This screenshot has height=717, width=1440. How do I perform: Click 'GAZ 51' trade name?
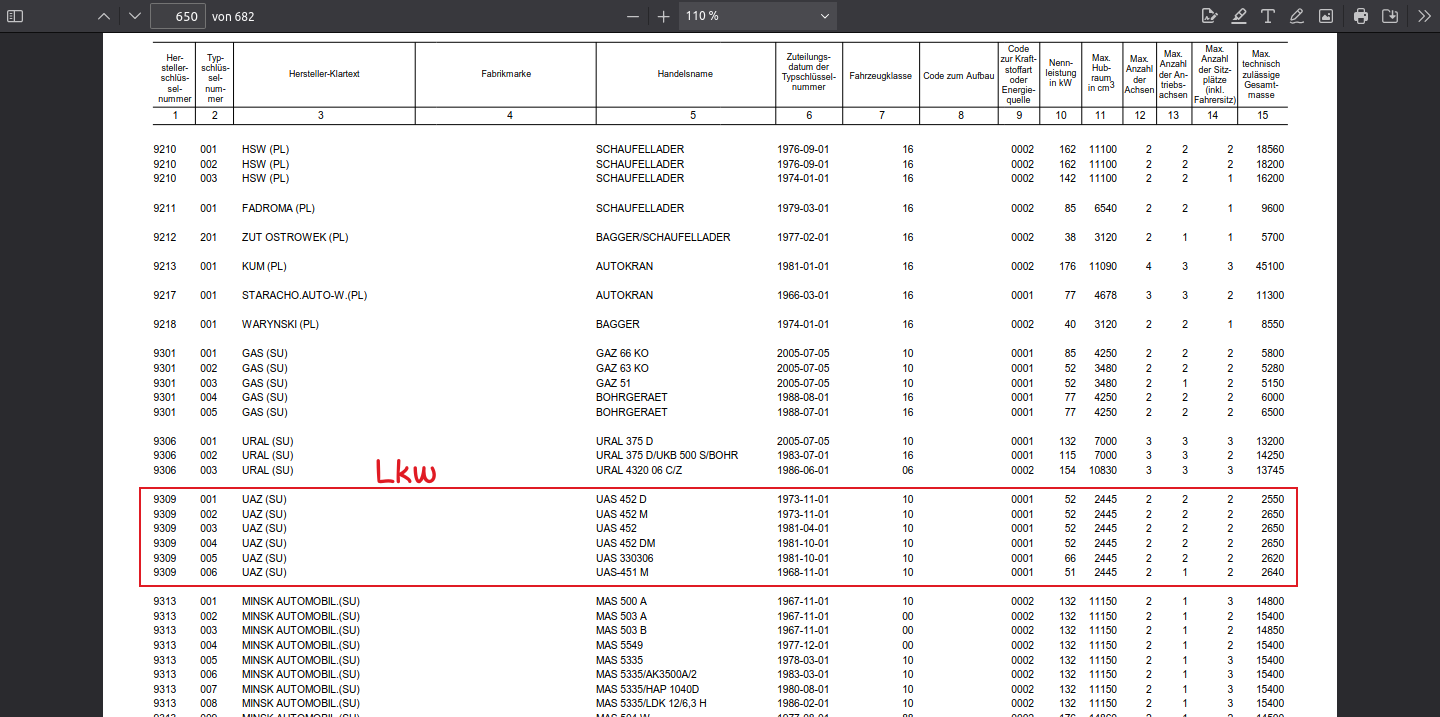click(x=614, y=383)
